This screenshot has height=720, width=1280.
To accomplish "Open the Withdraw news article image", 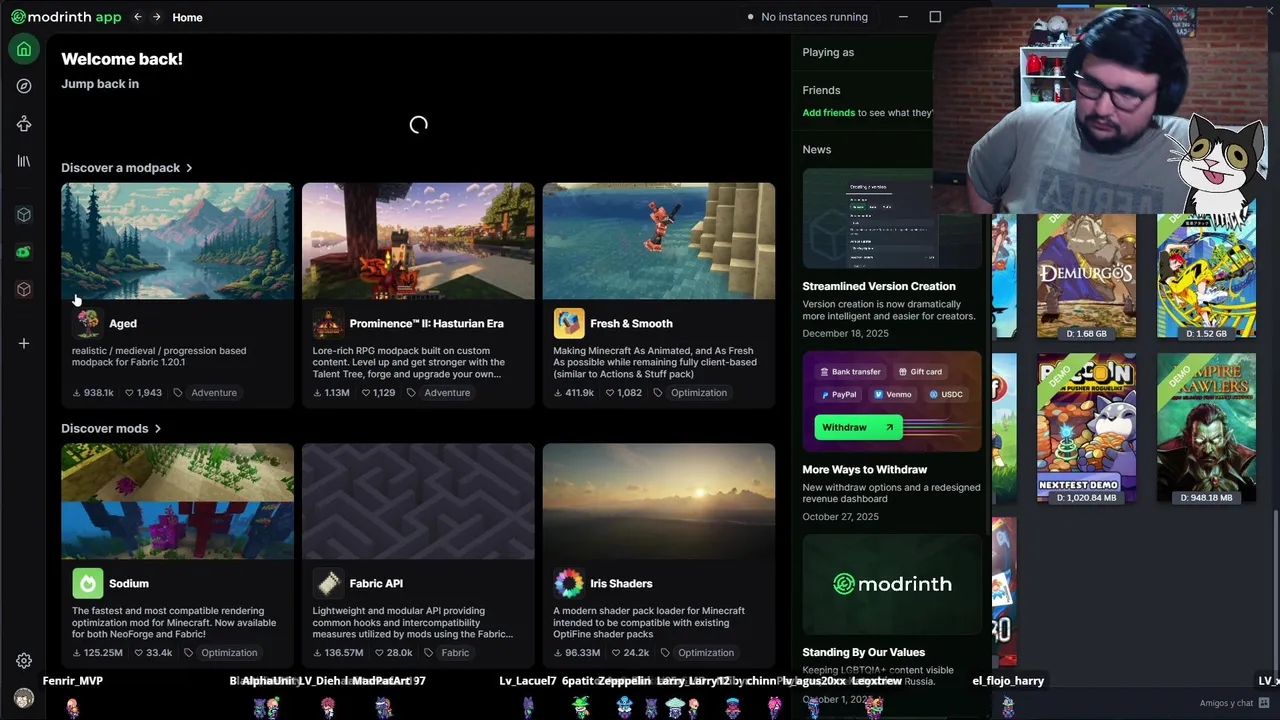I will (892, 401).
